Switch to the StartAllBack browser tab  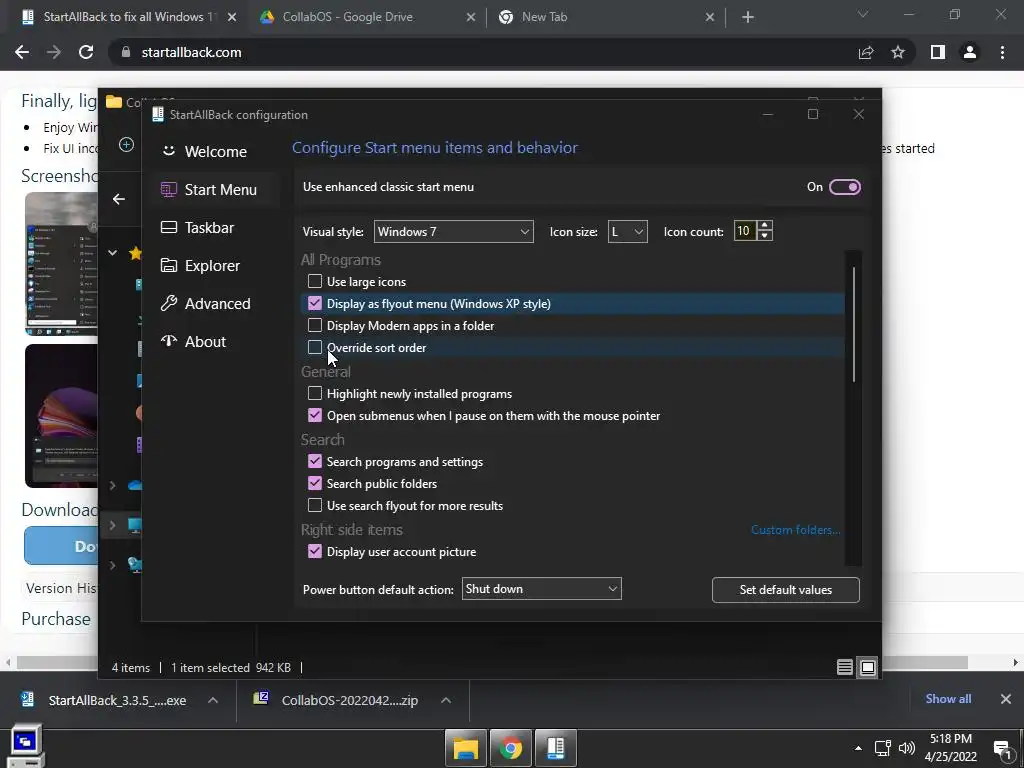[129, 17]
